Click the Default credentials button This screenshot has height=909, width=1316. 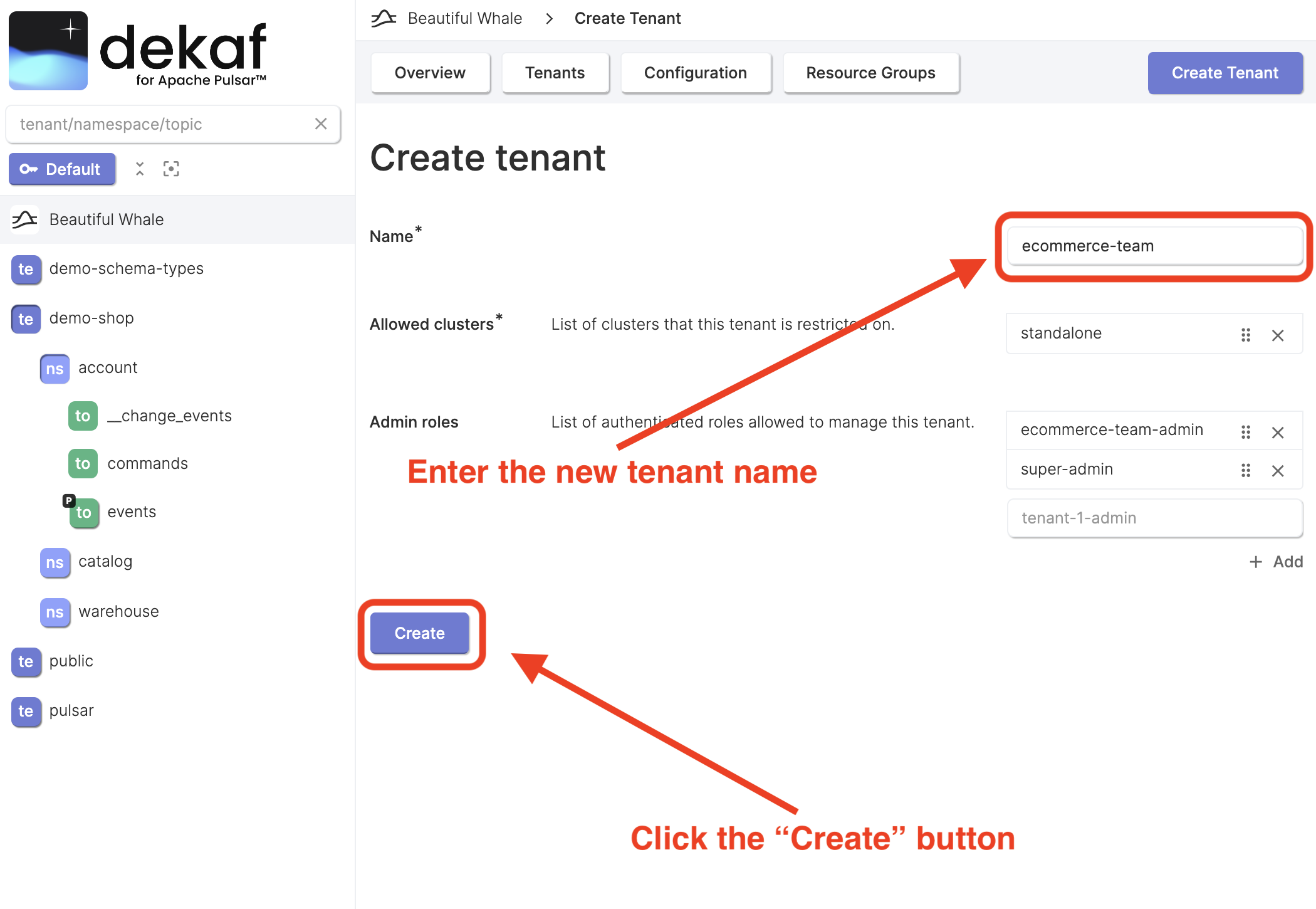tap(62, 169)
